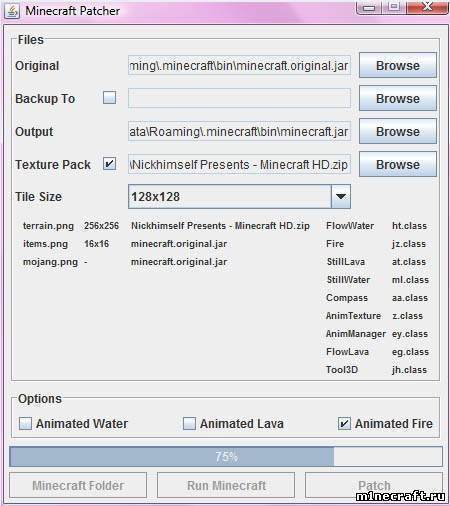Browse for the Original jar file
This screenshot has width=450, height=506.
(x=398, y=65)
